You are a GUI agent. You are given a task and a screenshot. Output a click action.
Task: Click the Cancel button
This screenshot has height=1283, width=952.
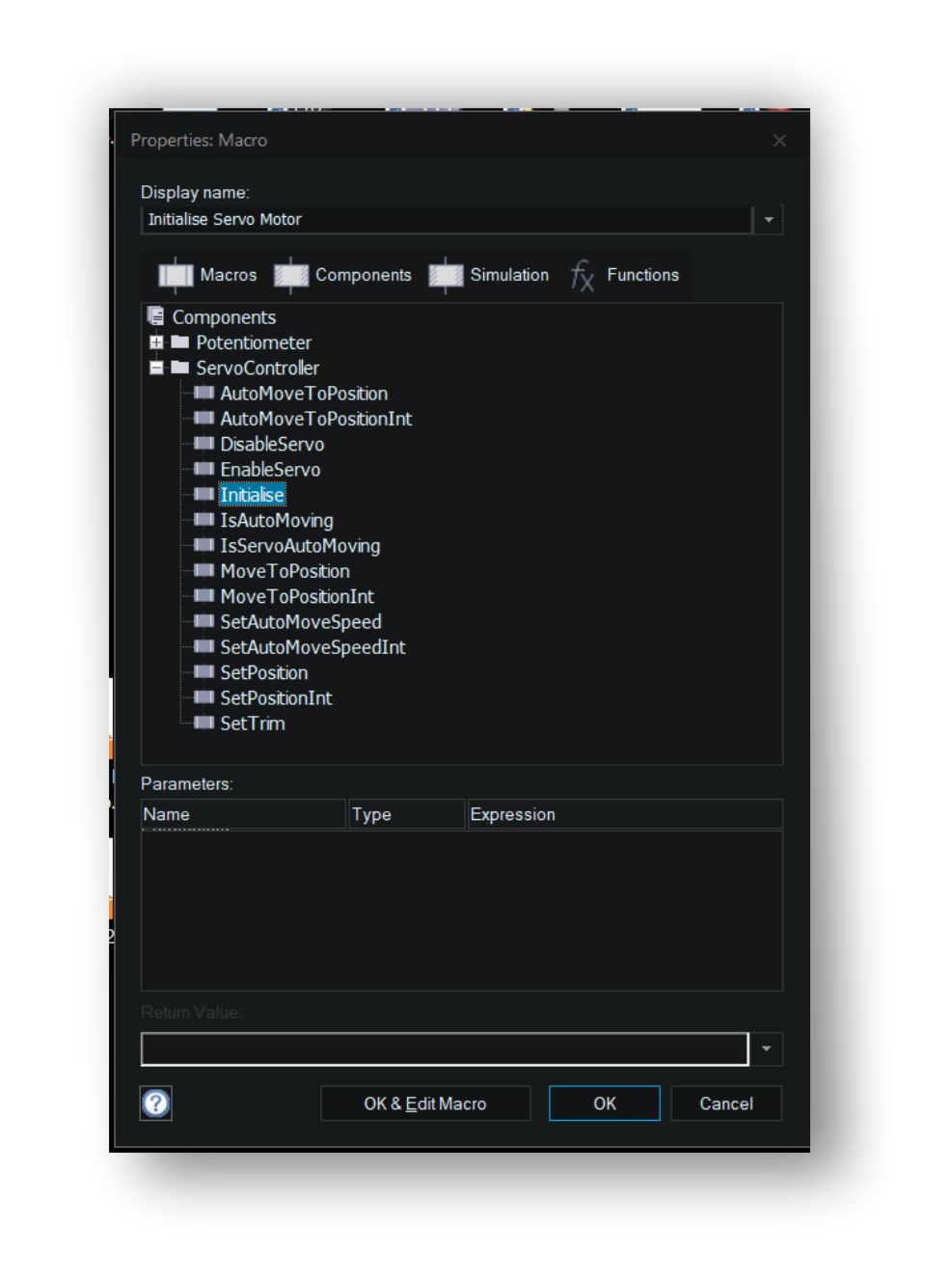(x=726, y=1104)
